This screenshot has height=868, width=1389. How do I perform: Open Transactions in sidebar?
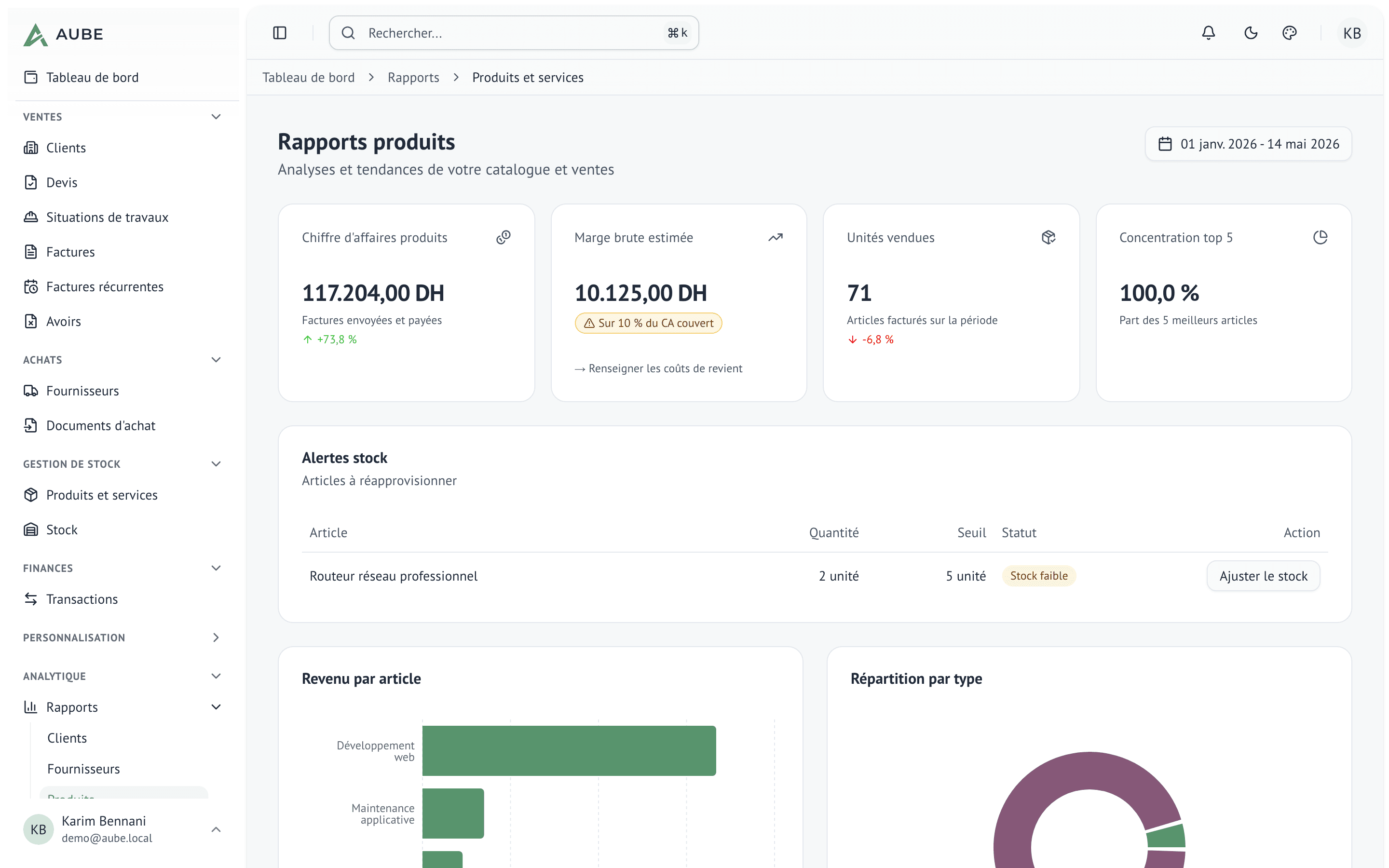[x=123, y=599]
